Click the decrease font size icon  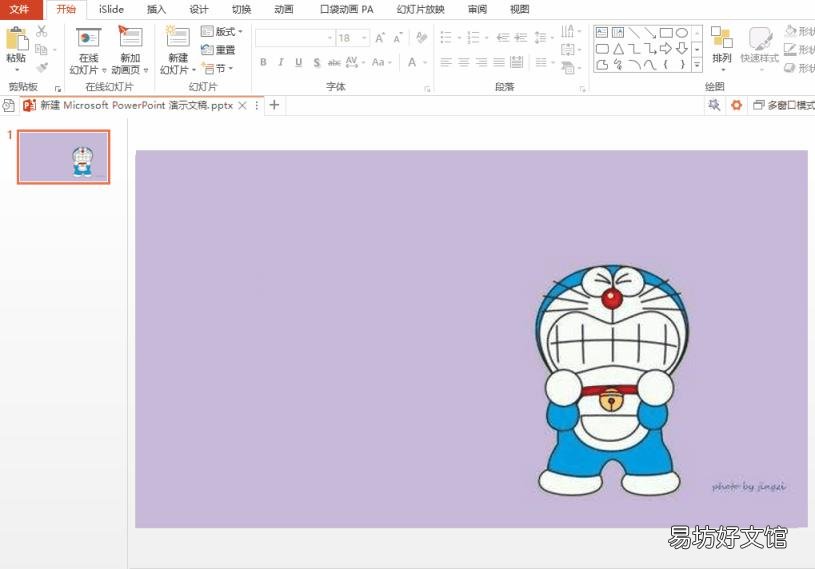pos(398,38)
